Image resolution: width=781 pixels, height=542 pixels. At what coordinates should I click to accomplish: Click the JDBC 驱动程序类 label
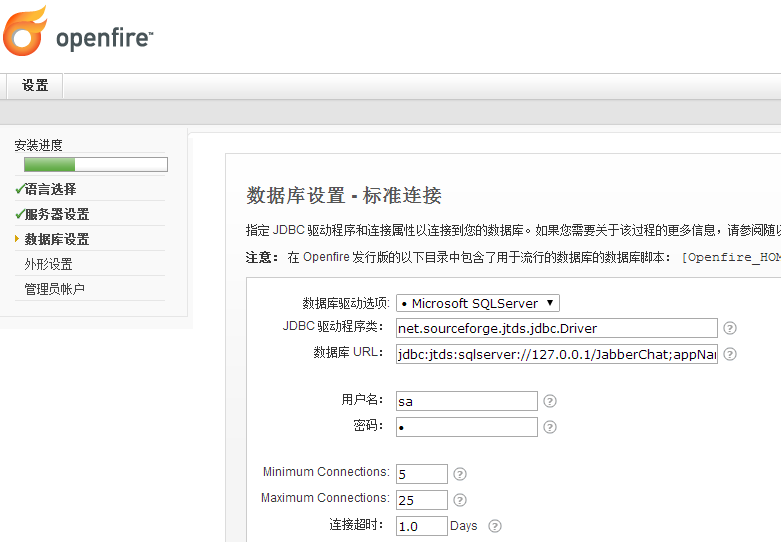[x=333, y=326]
